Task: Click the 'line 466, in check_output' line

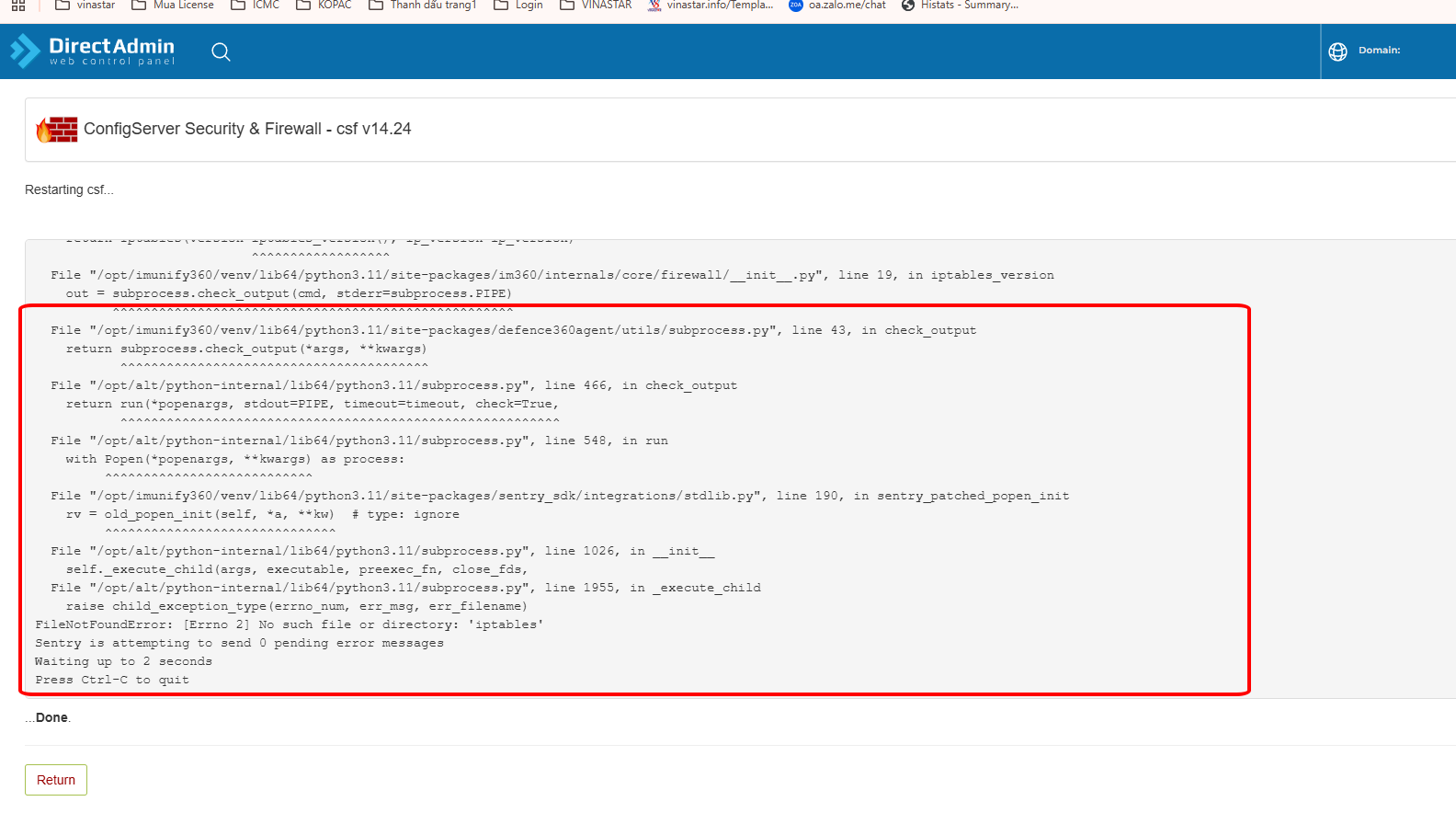Action: click(x=394, y=385)
